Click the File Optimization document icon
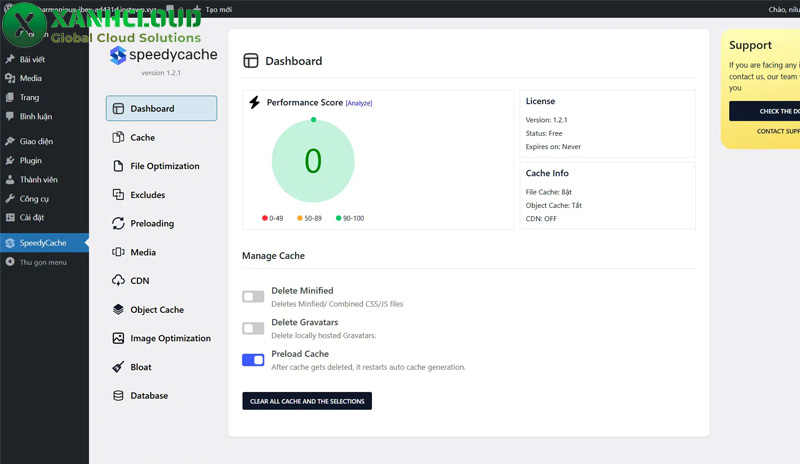 coord(118,166)
